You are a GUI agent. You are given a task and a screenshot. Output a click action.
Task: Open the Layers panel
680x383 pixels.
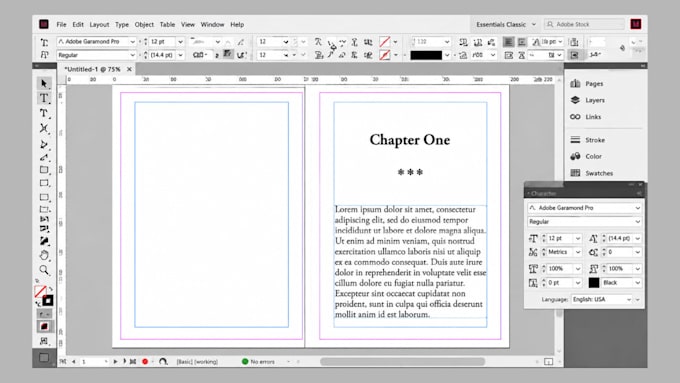(588, 100)
